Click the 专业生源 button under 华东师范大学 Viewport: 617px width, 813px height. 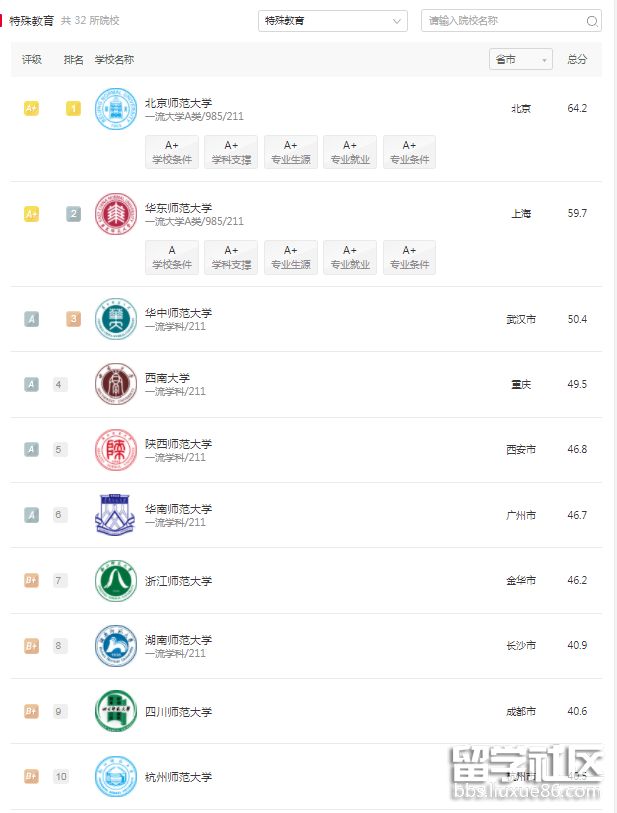tap(290, 257)
